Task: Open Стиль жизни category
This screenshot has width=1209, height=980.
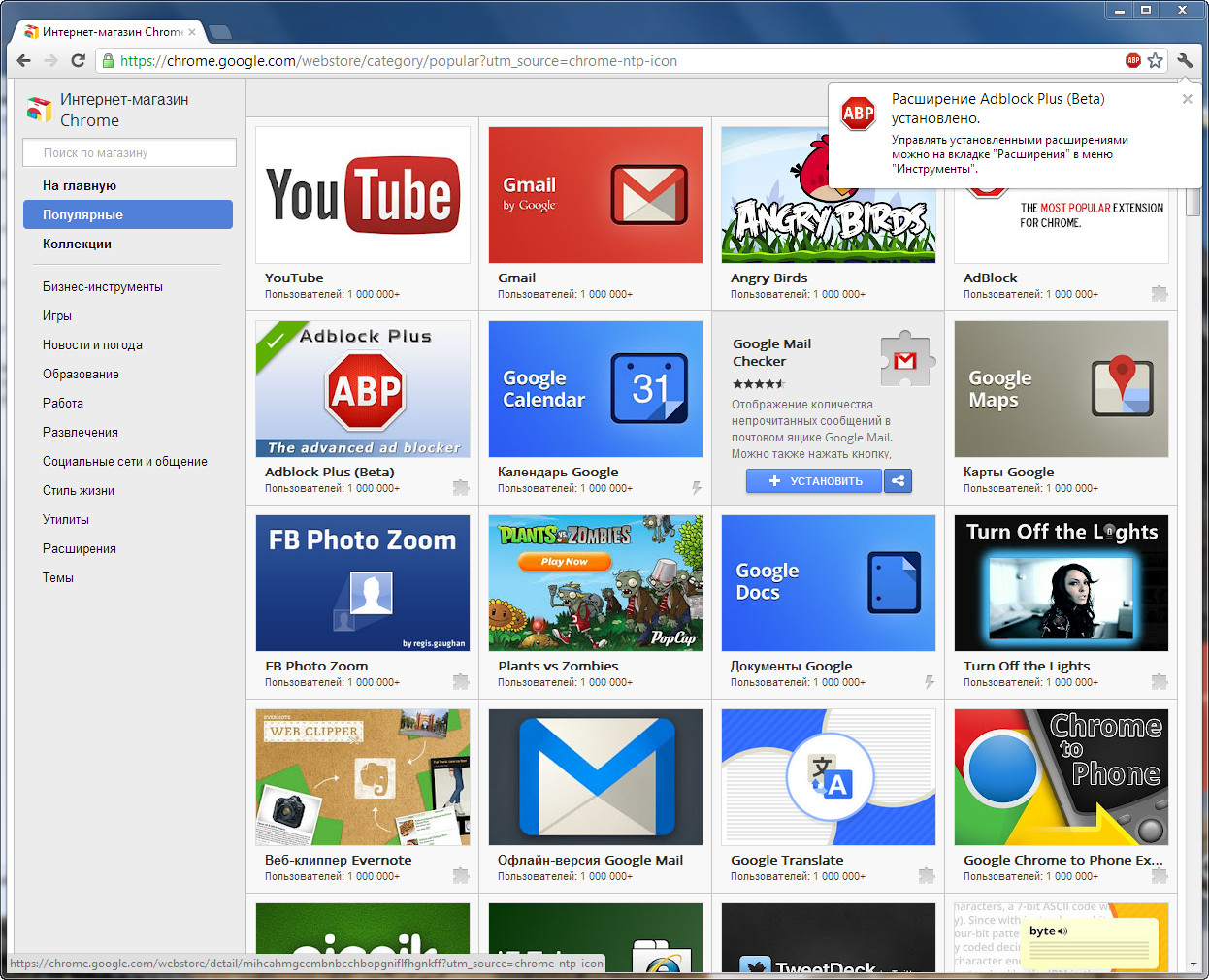Action: [x=79, y=490]
